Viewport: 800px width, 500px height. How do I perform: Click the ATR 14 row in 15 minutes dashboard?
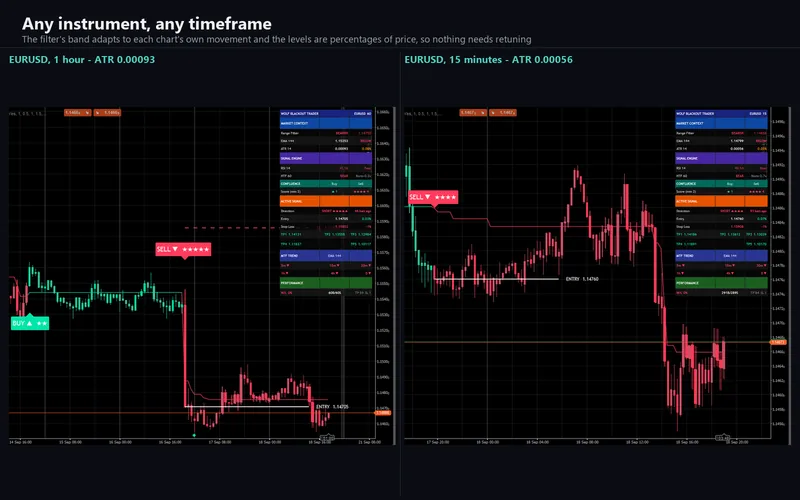tap(721, 148)
